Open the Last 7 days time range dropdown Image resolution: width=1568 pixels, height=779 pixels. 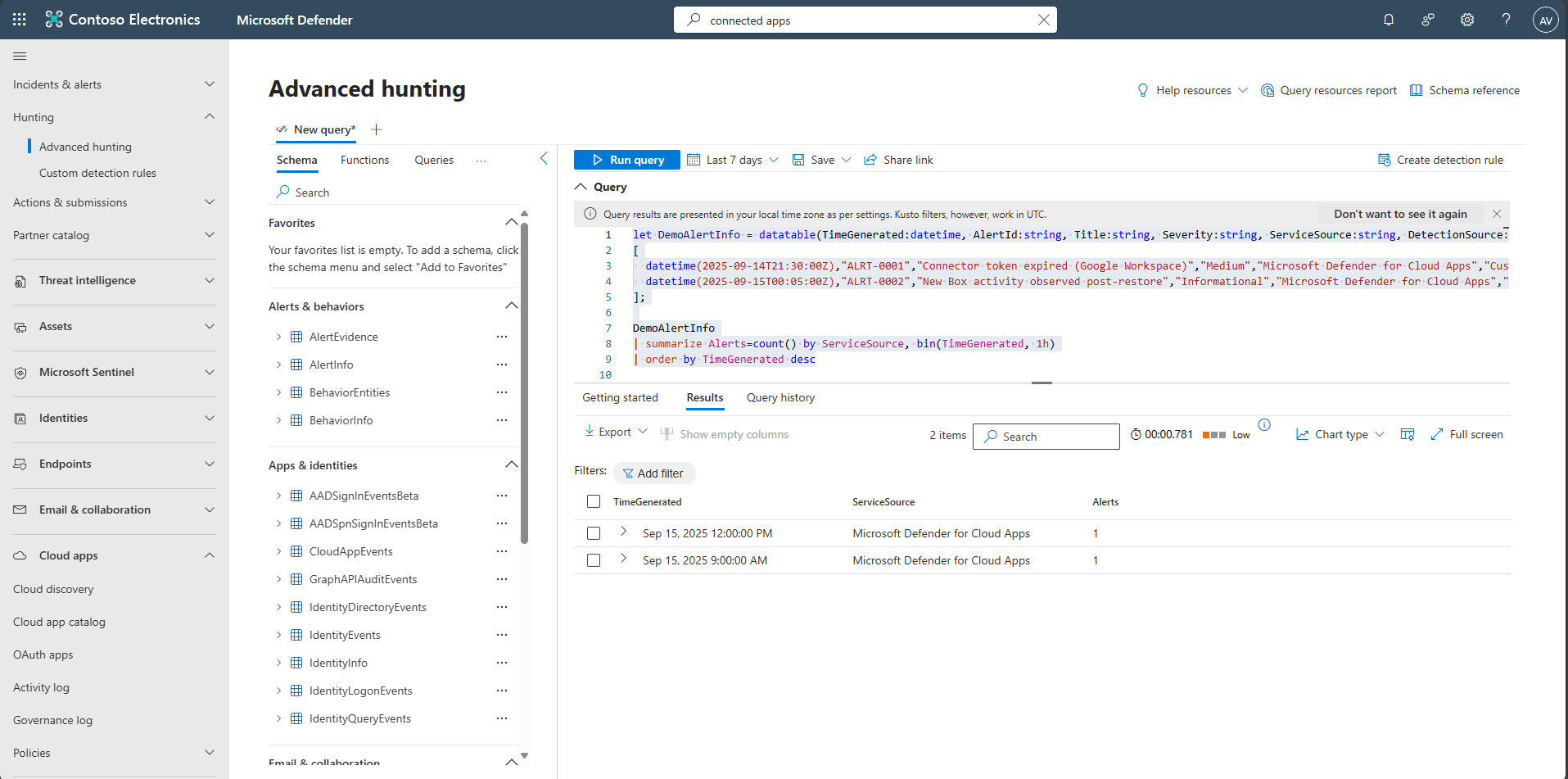tap(733, 160)
